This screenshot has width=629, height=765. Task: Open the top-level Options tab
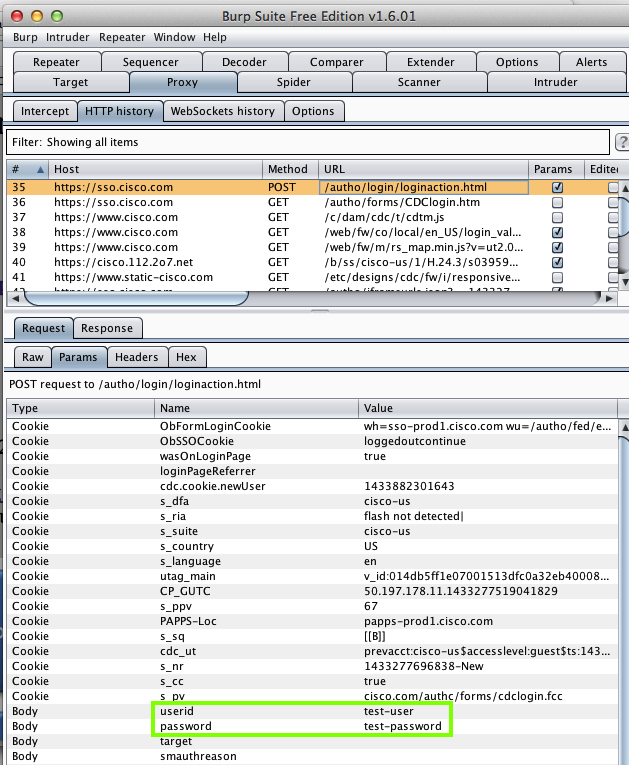[x=517, y=62]
